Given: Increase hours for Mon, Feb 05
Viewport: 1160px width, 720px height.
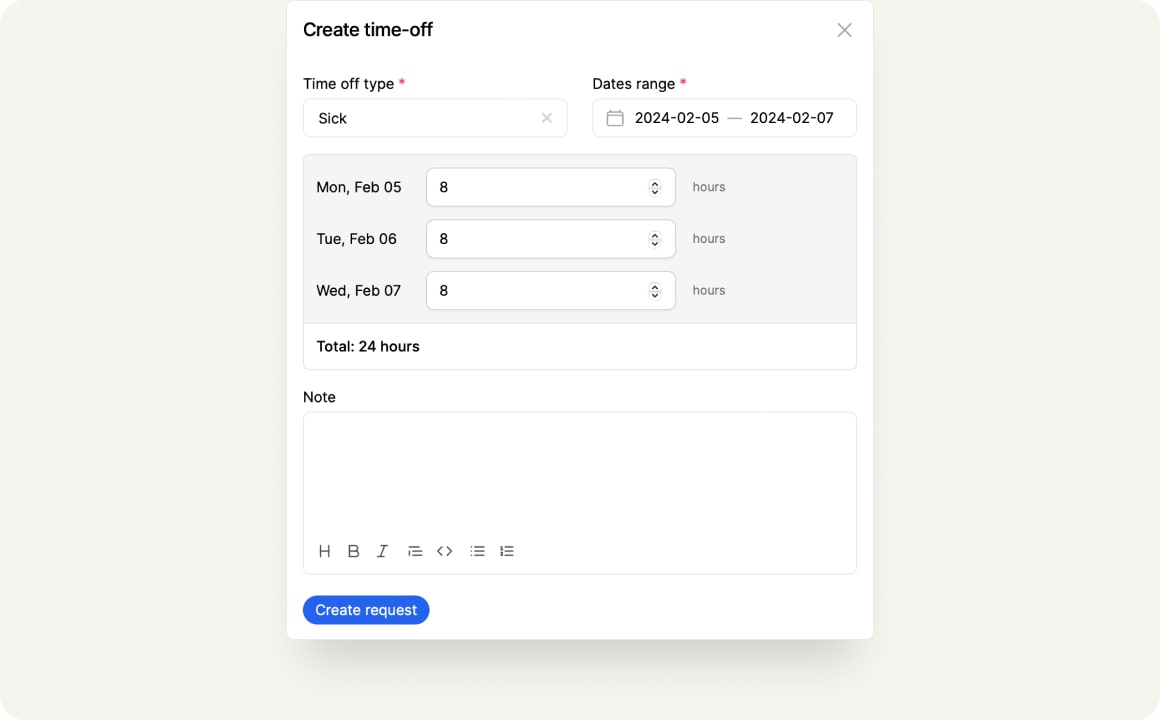Looking at the screenshot, I should (655, 182).
